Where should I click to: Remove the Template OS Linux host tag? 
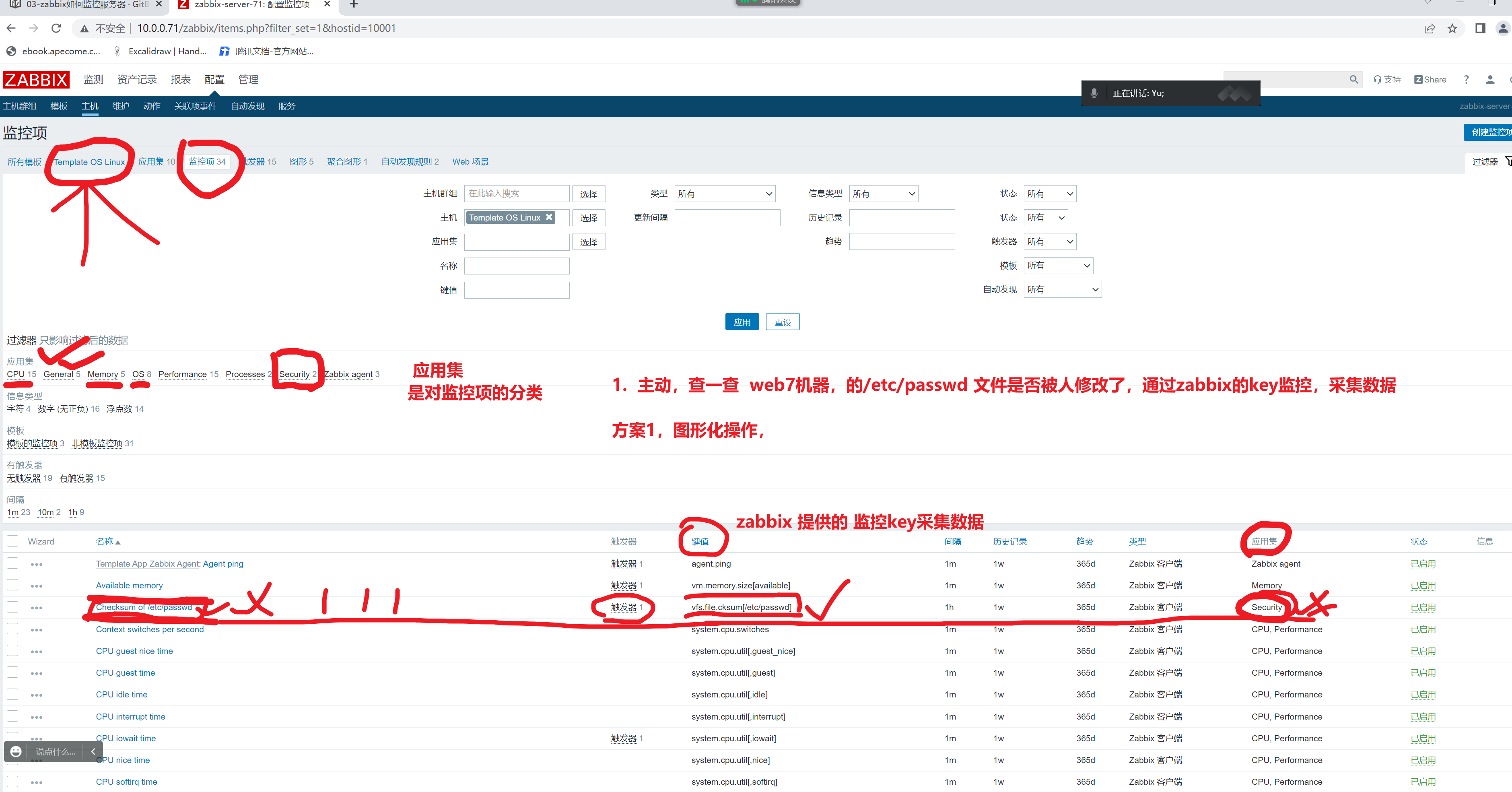(549, 217)
